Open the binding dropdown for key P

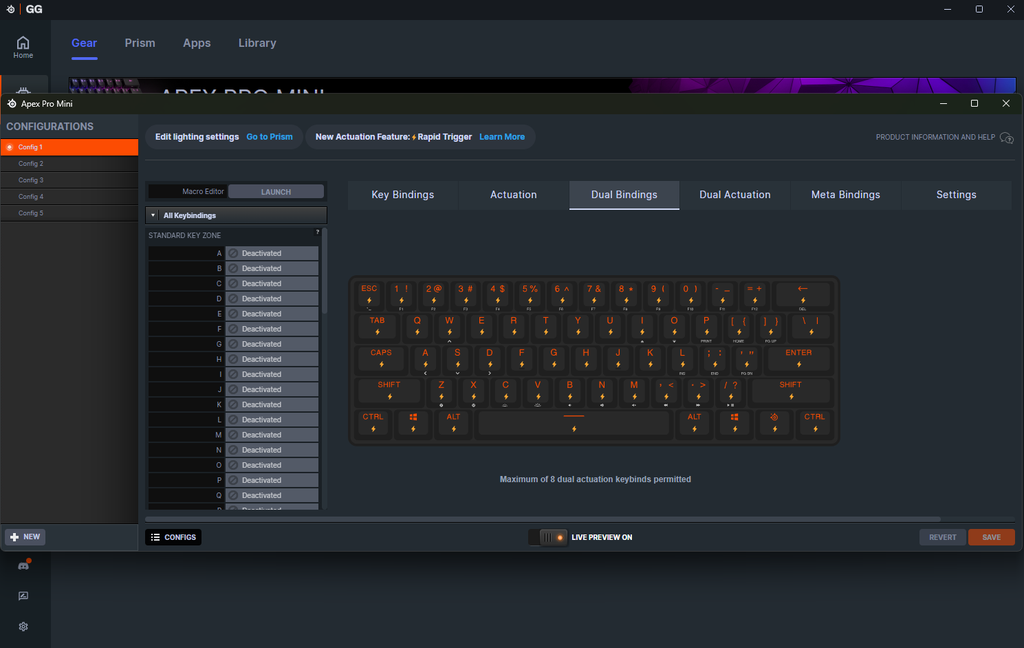click(272, 480)
